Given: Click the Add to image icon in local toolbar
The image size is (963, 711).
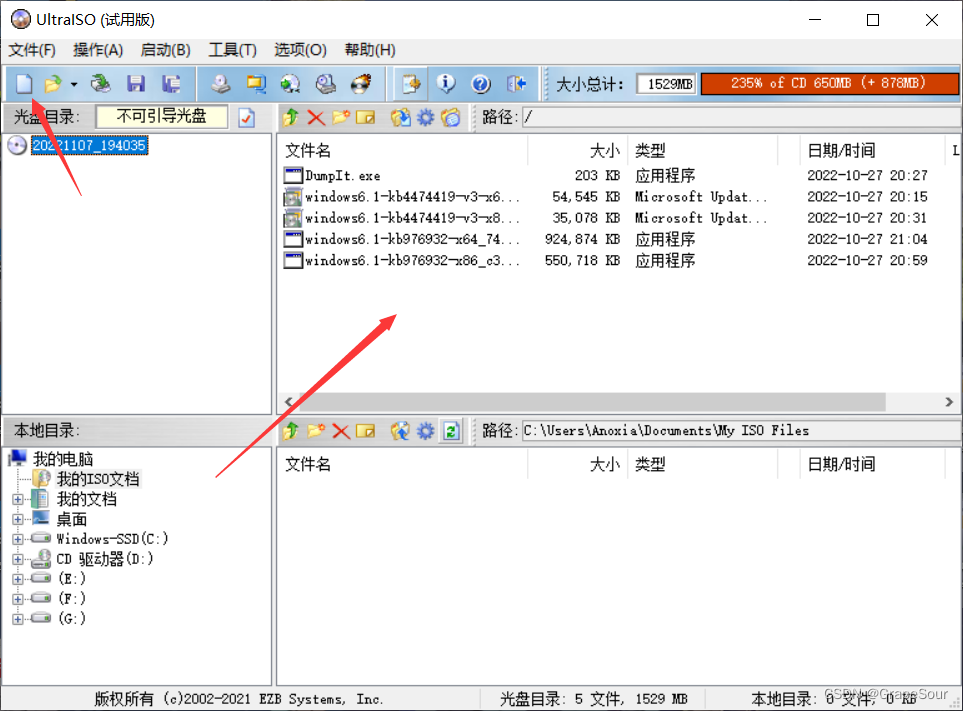Looking at the screenshot, I should (x=400, y=431).
